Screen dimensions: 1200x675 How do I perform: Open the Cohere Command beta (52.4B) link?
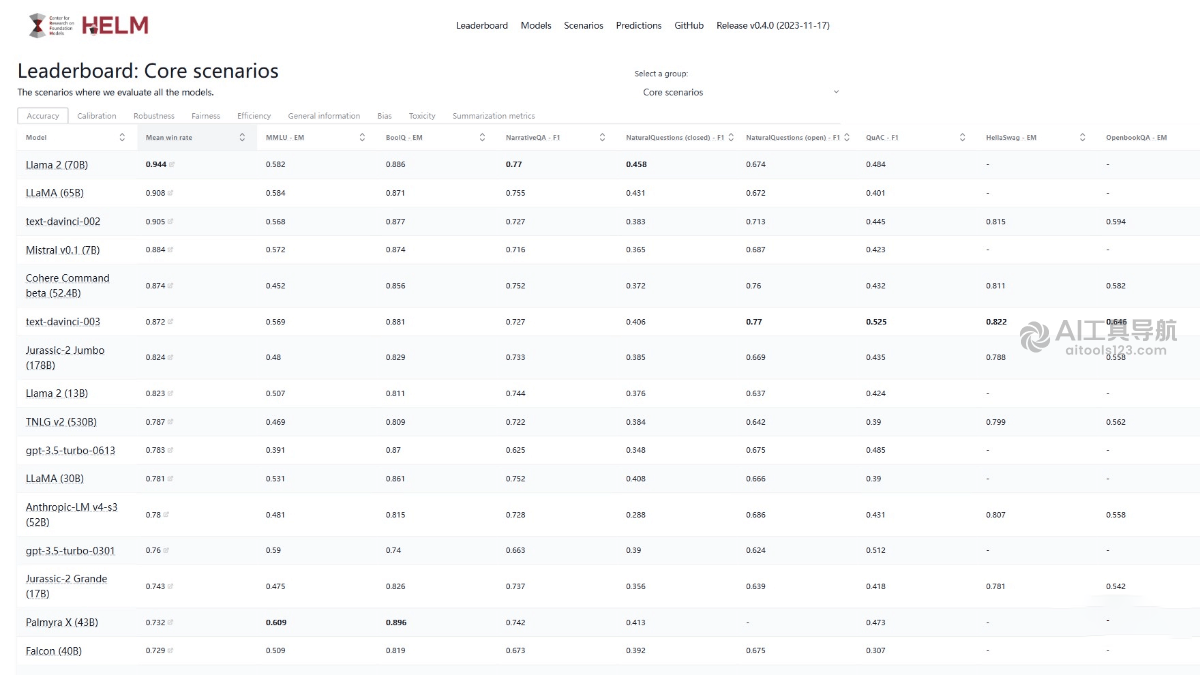(68, 286)
